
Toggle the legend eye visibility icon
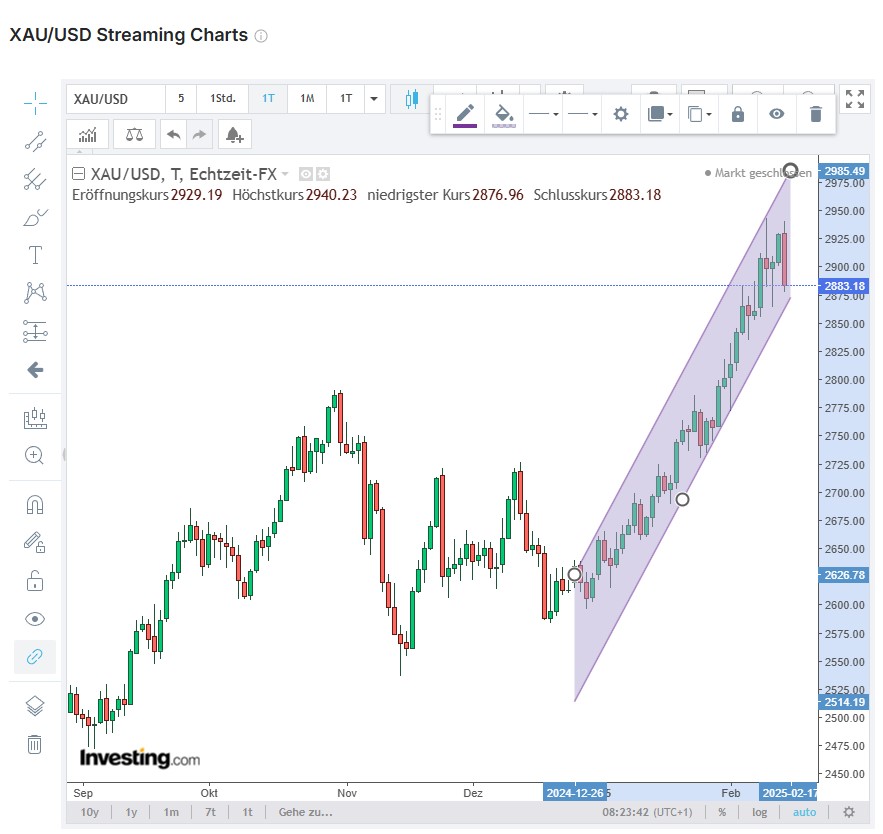coord(306,174)
